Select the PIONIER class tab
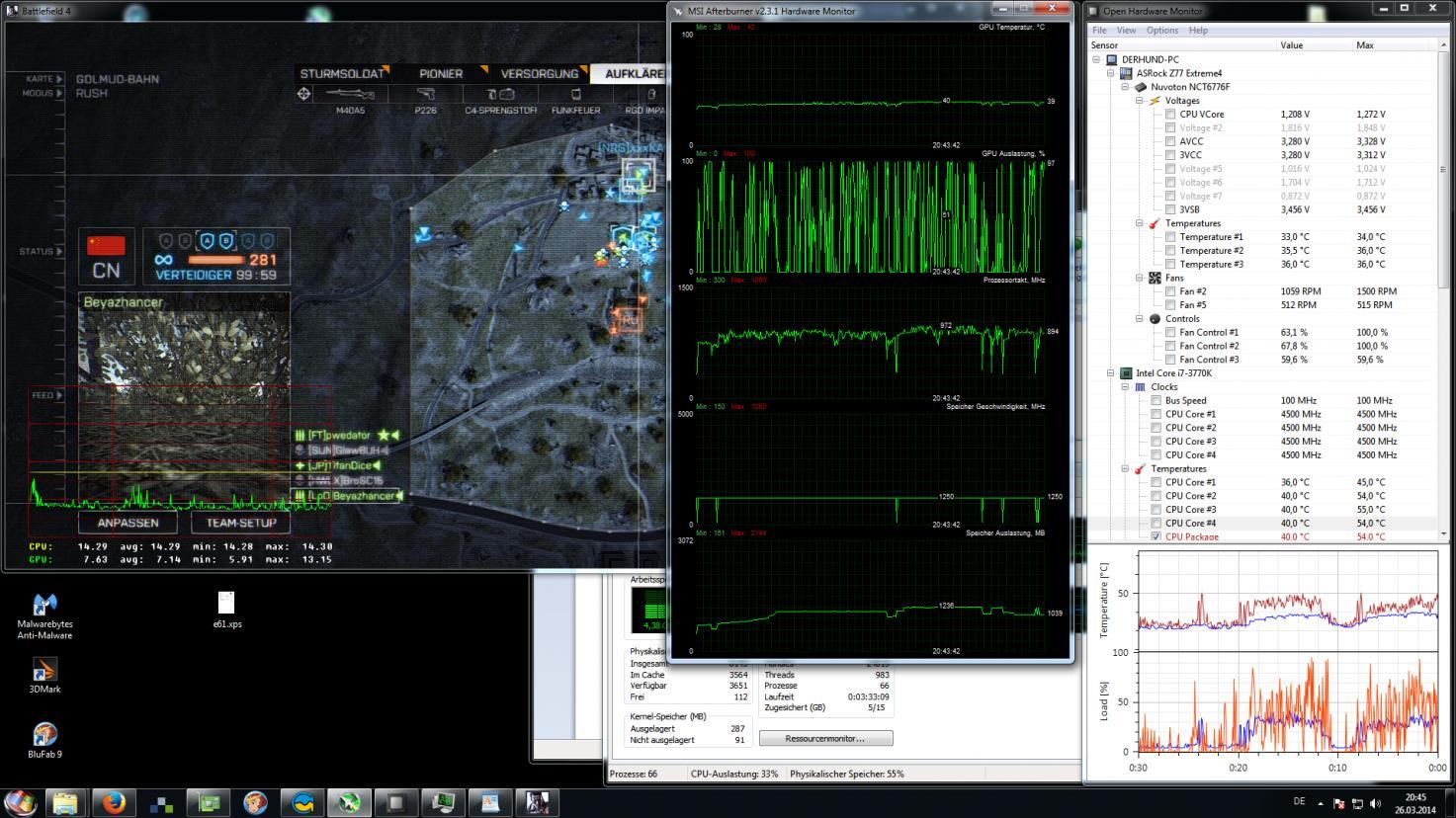 pyautogui.click(x=441, y=73)
